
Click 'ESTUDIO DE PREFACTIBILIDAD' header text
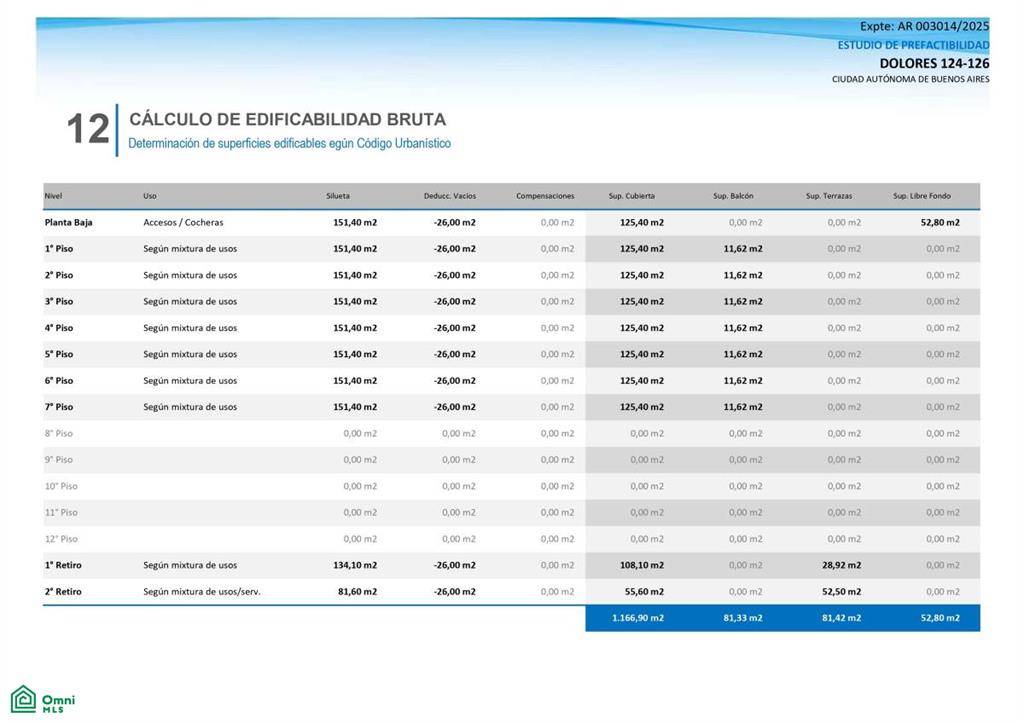coord(913,45)
